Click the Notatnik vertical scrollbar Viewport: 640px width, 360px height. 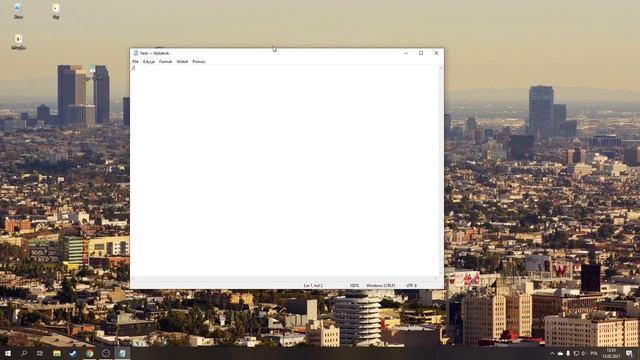pyautogui.click(x=441, y=171)
